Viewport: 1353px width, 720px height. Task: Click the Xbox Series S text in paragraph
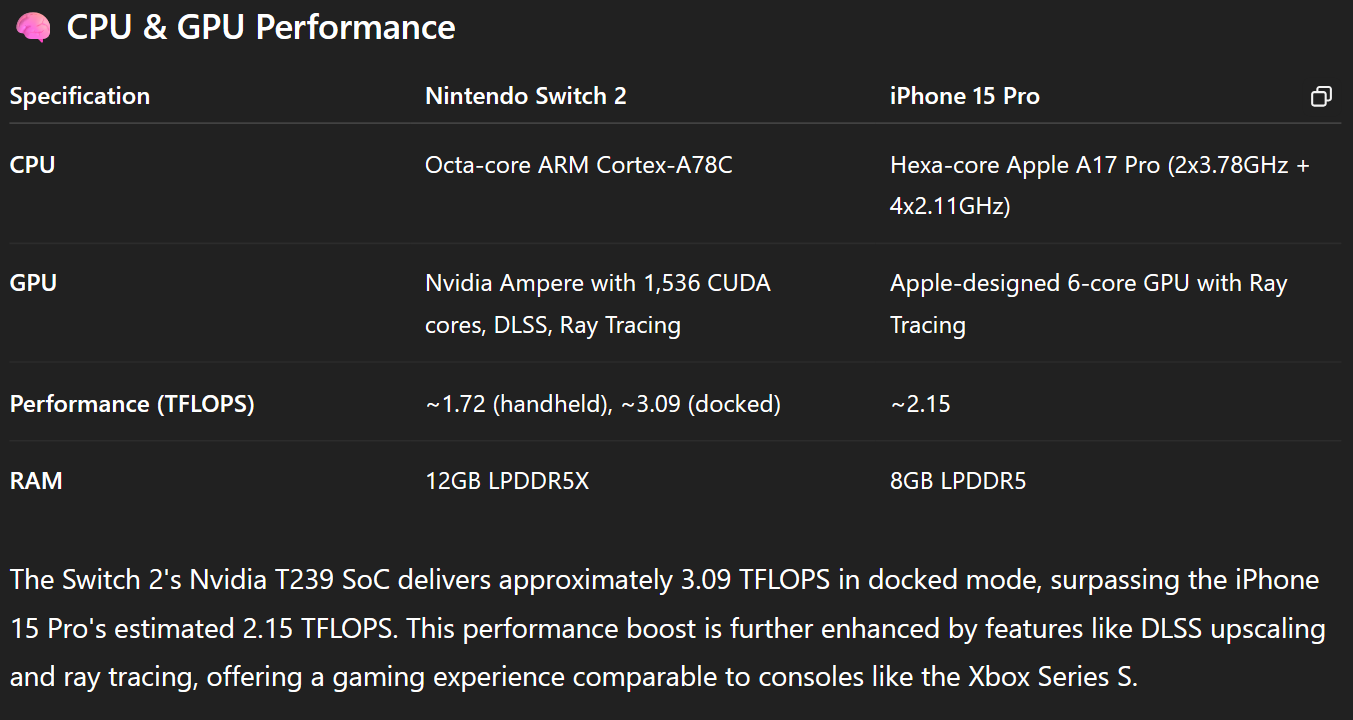1050,676
